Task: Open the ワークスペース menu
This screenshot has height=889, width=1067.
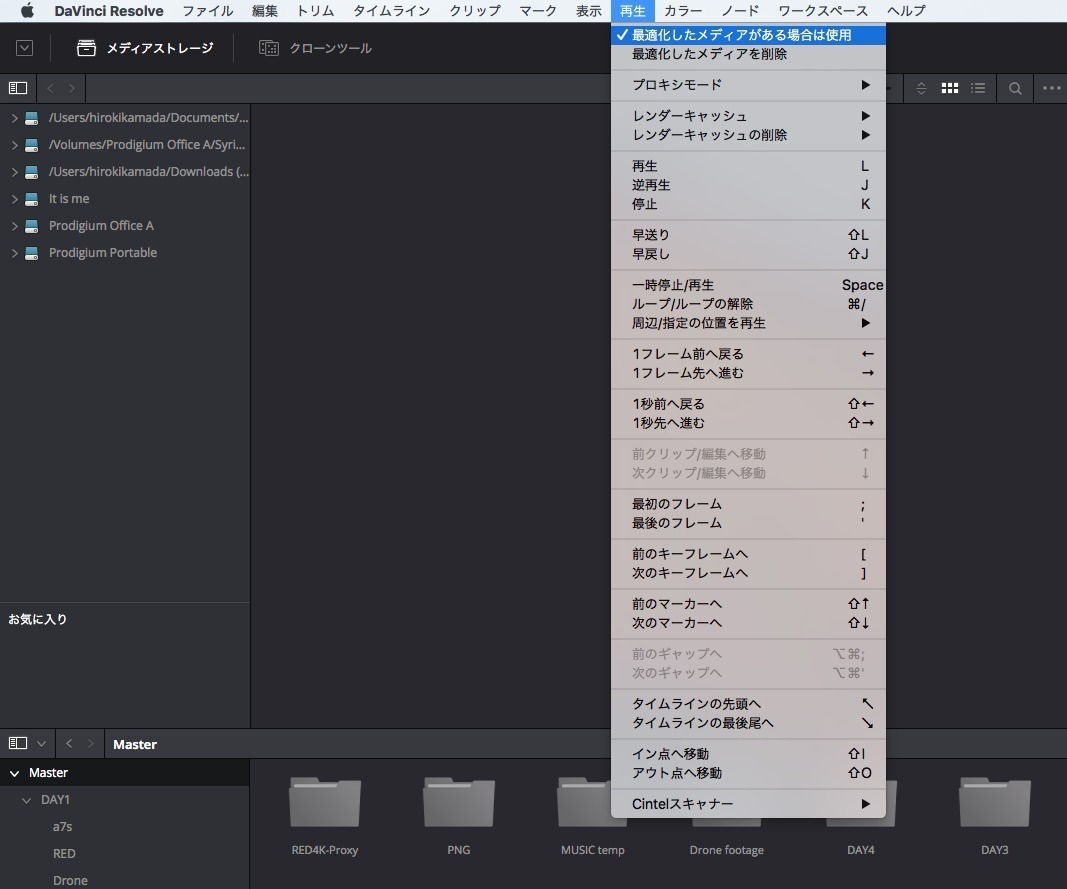Action: (823, 11)
